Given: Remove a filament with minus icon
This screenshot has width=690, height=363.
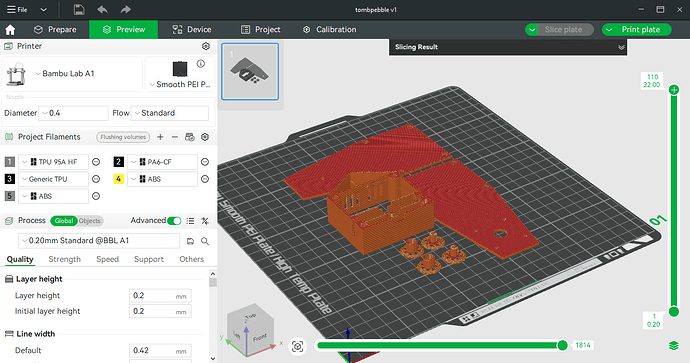Looking at the screenshot, I should (x=175, y=137).
